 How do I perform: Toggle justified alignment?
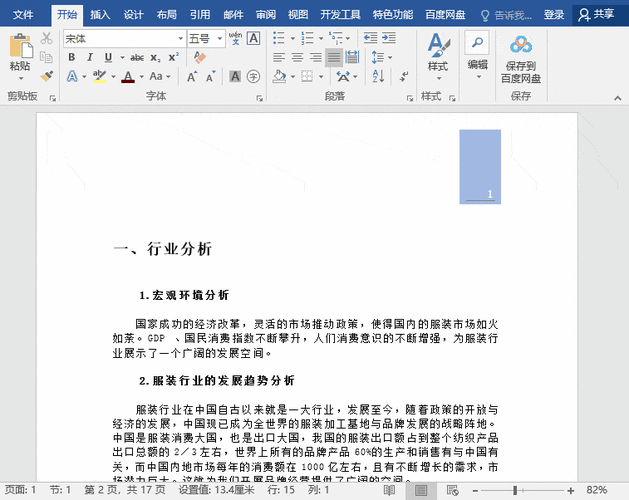(x=334, y=57)
